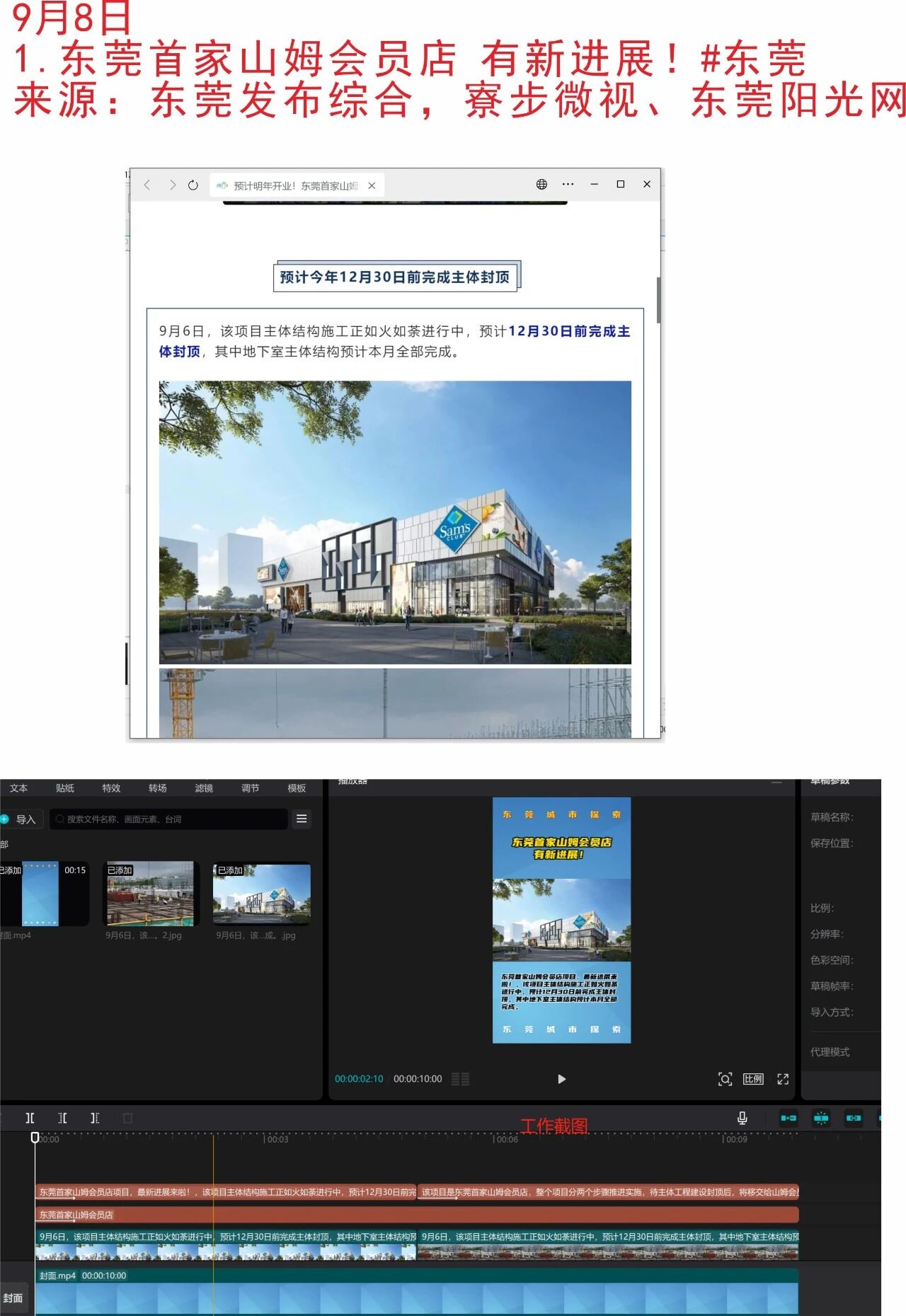Click the split clip tool in timeline toolbar
Image resolution: width=906 pixels, height=1316 pixels.
[30, 1118]
